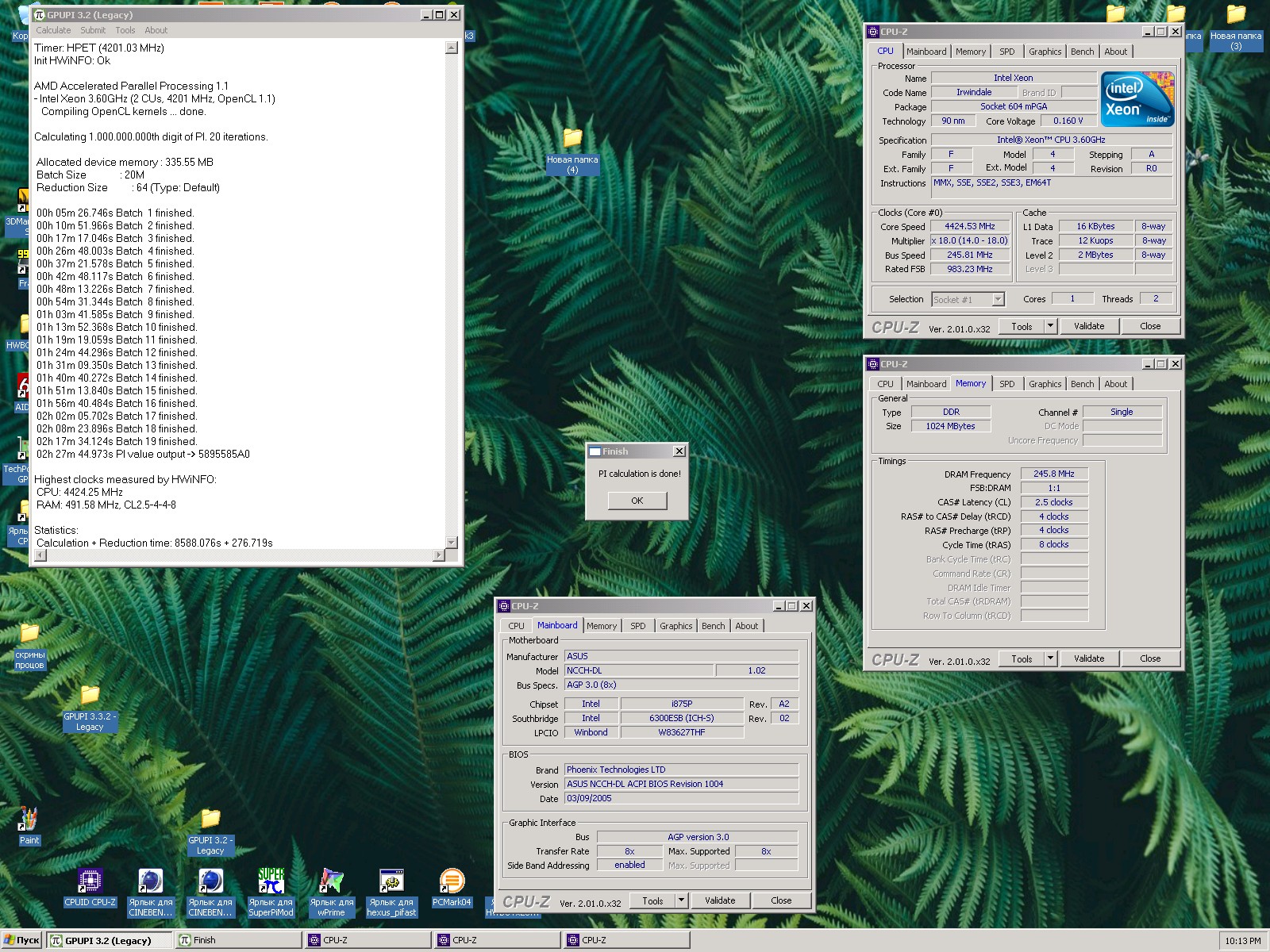Open the folder labeled скрины процов
Image resolution: width=1270 pixels, height=952 pixels.
tap(29, 646)
